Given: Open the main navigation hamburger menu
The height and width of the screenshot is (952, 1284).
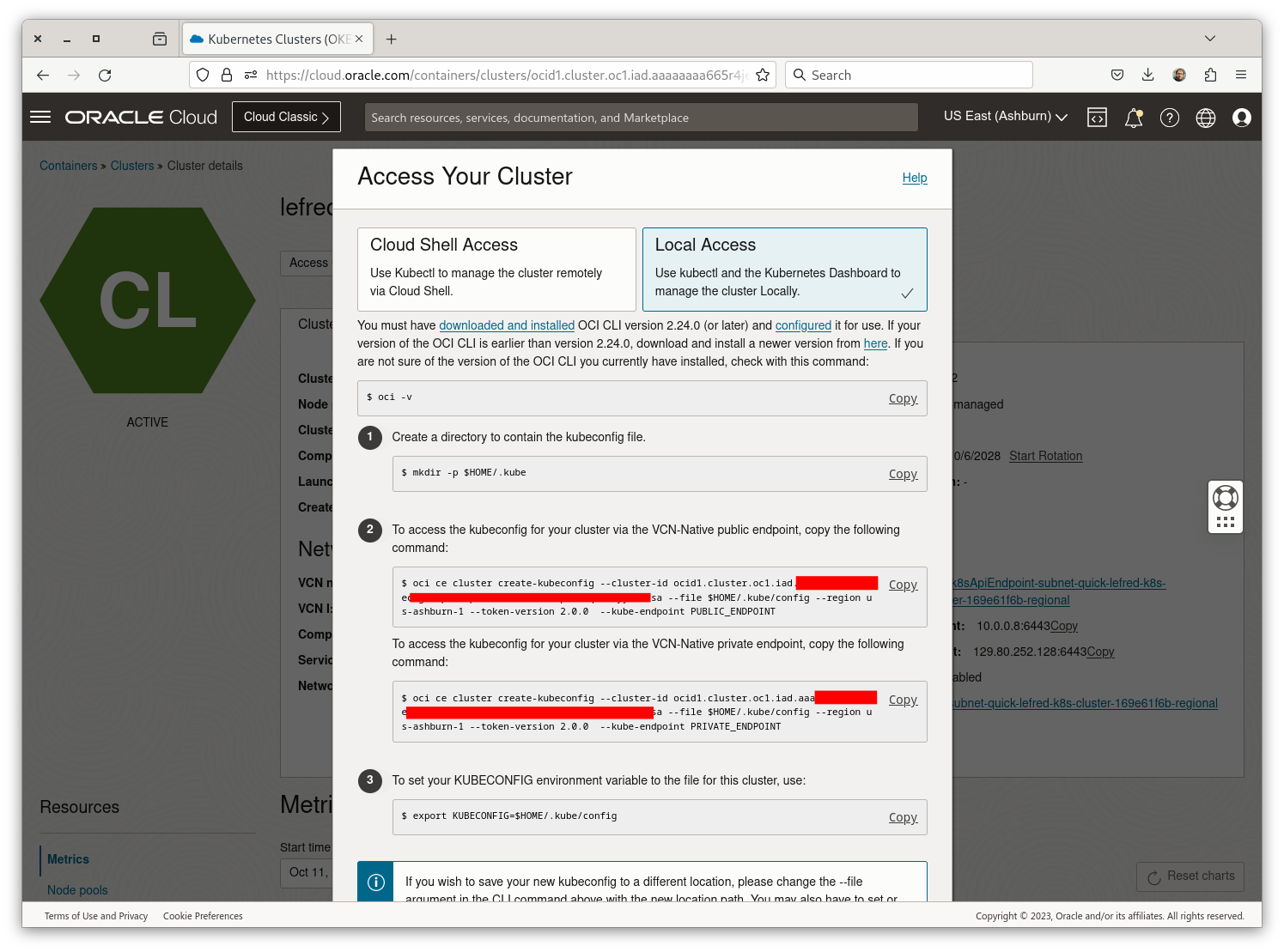Looking at the screenshot, I should tap(40, 117).
